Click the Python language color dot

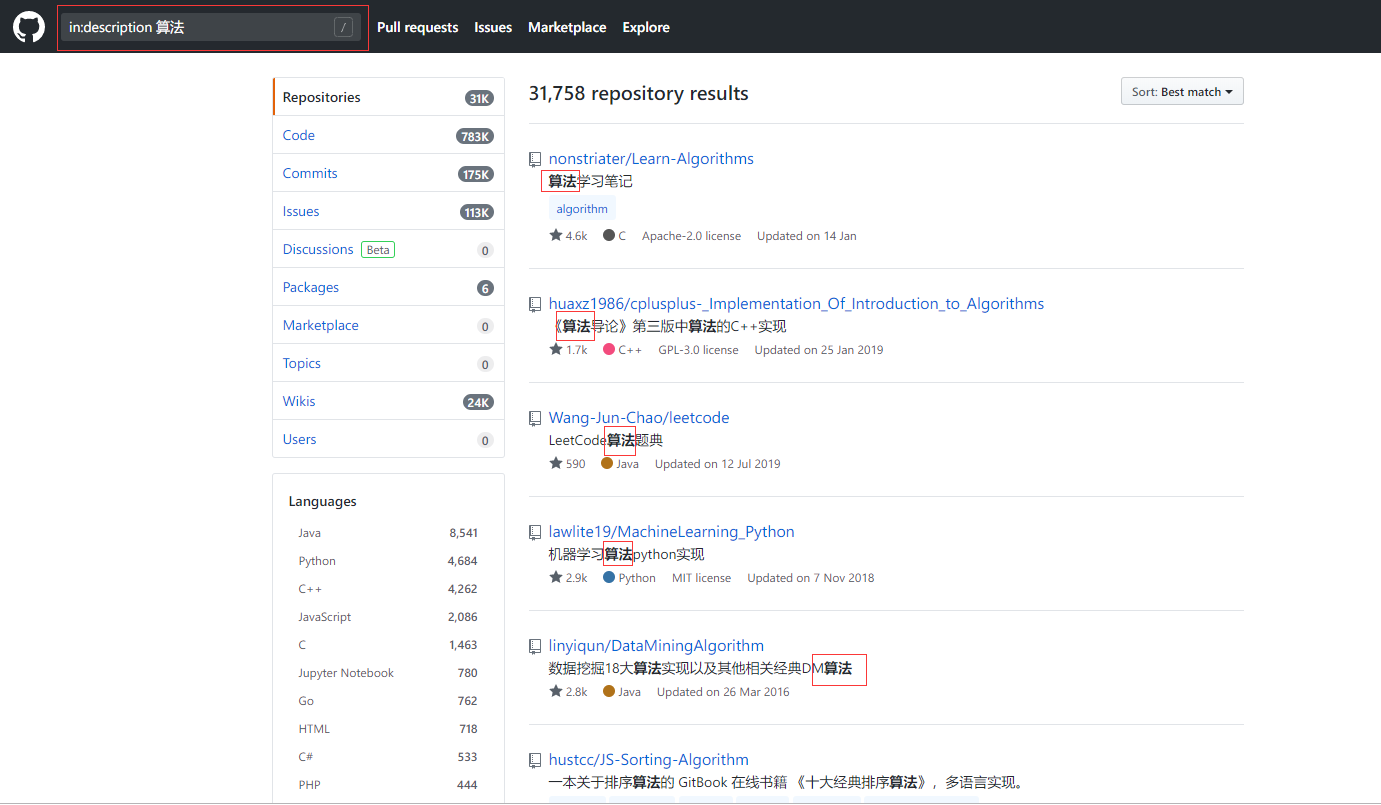(608, 578)
